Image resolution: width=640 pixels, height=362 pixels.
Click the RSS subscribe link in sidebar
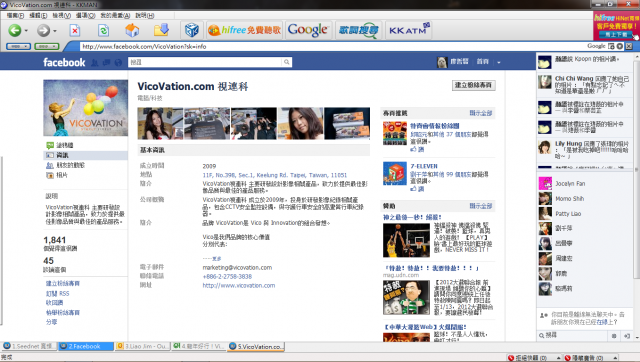(x=58, y=293)
